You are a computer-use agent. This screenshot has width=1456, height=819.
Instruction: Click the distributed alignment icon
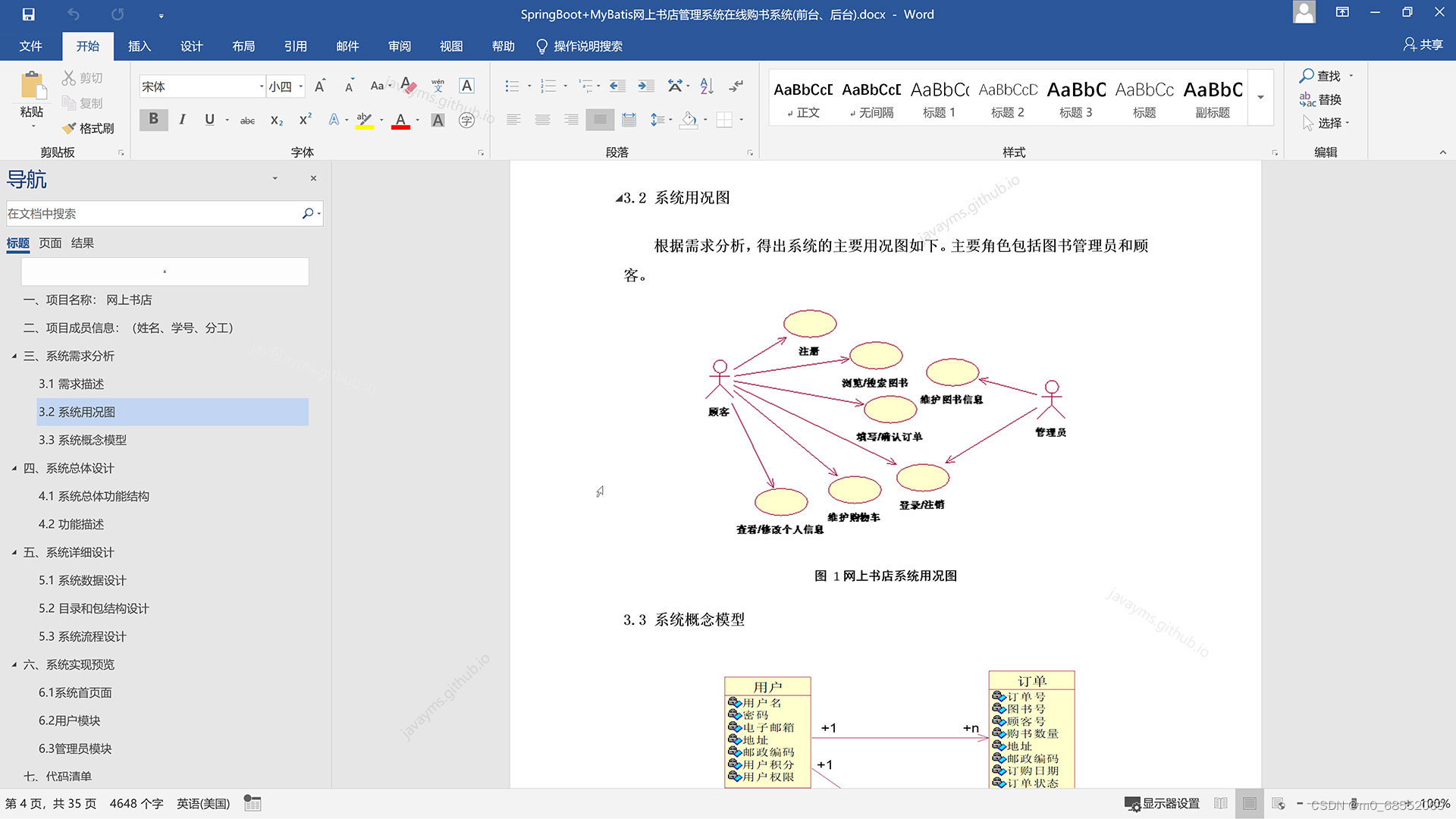[x=629, y=120]
